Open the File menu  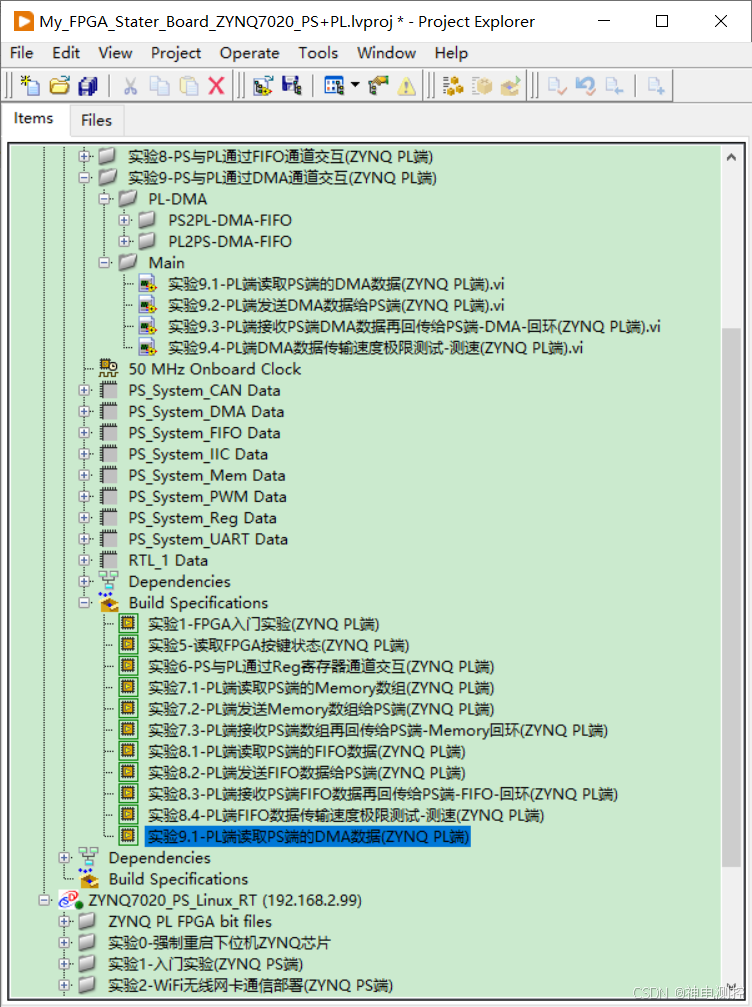point(22,53)
